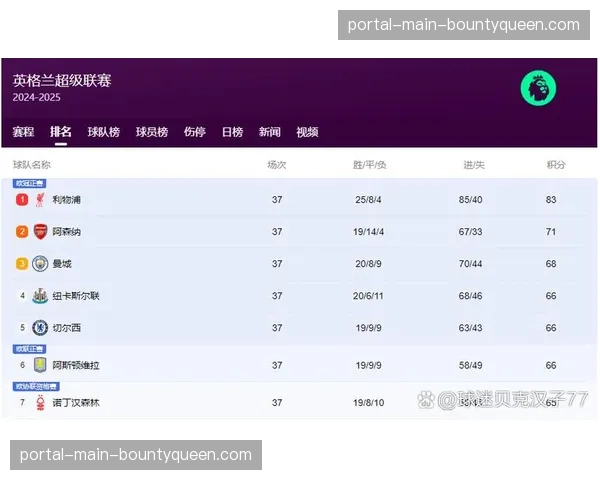
Task: Open the 利物浦 team link
Action: pyautogui.click(x=66, y=199)
